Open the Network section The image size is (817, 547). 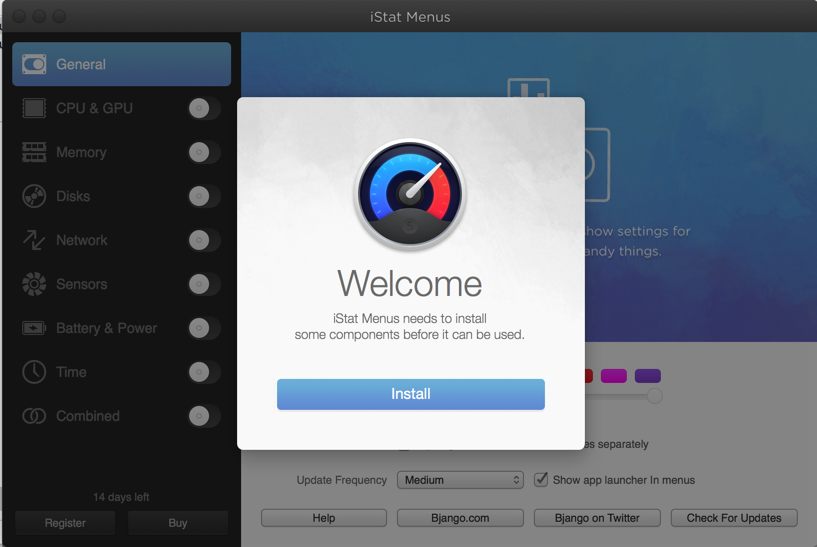tap(121, 240)
